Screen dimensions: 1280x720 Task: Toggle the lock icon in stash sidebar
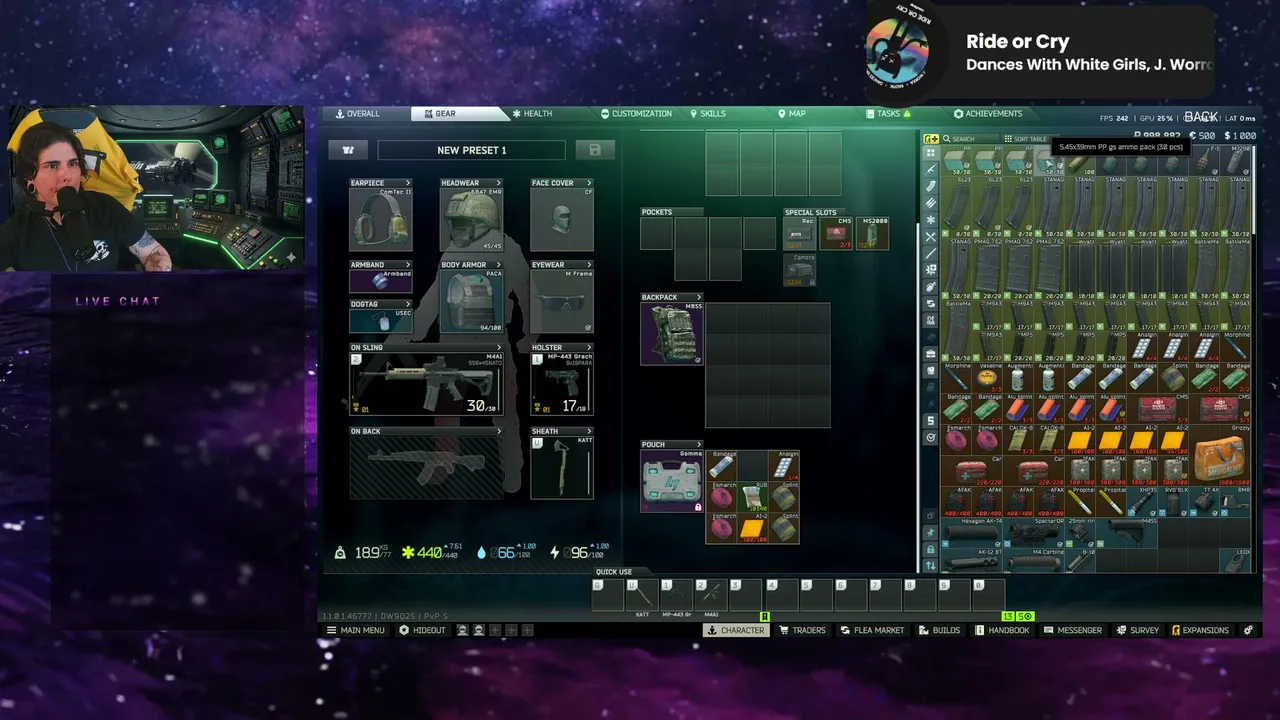coord(931,550)
